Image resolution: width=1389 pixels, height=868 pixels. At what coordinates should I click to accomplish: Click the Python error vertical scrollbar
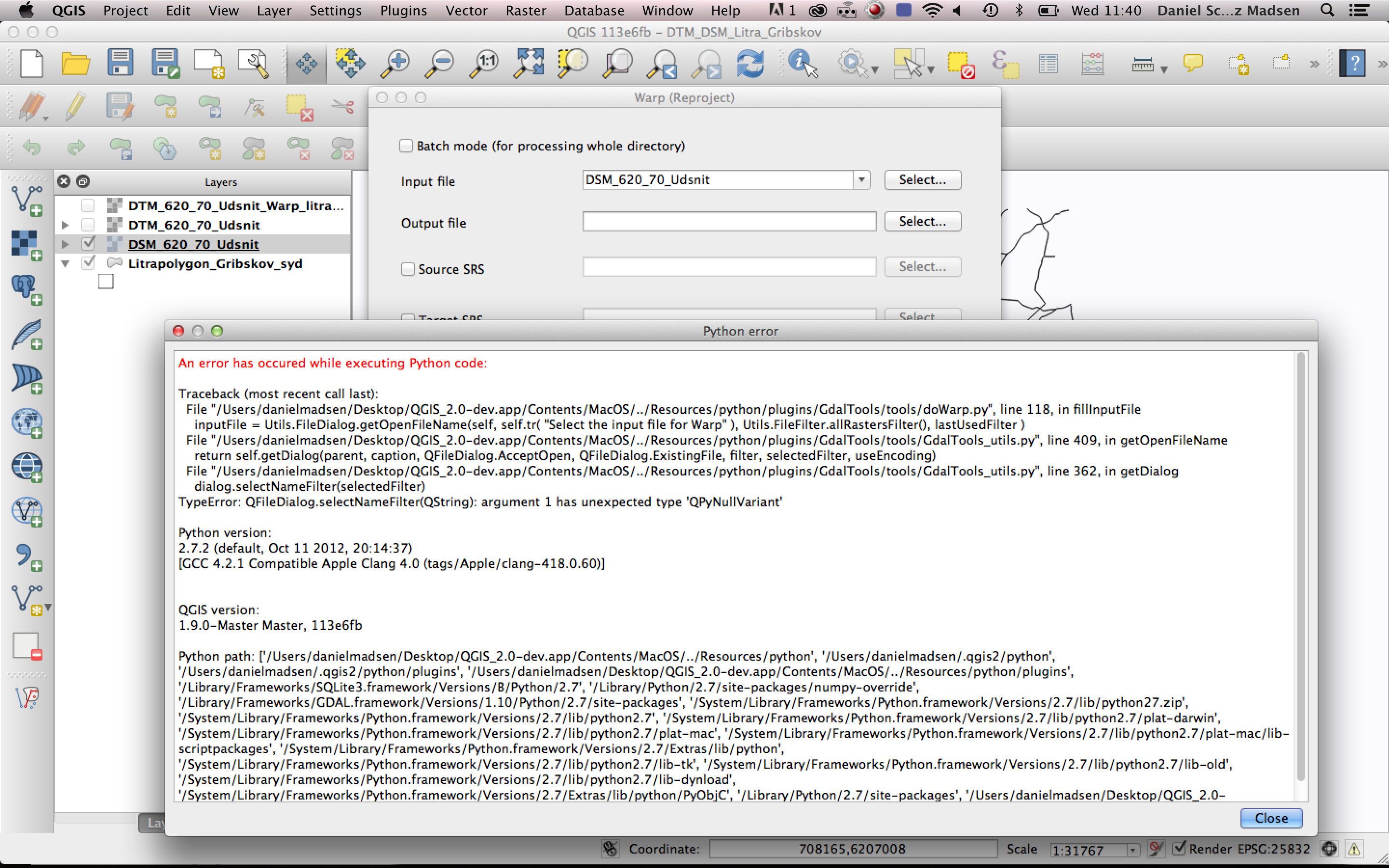click(1301, 567)
